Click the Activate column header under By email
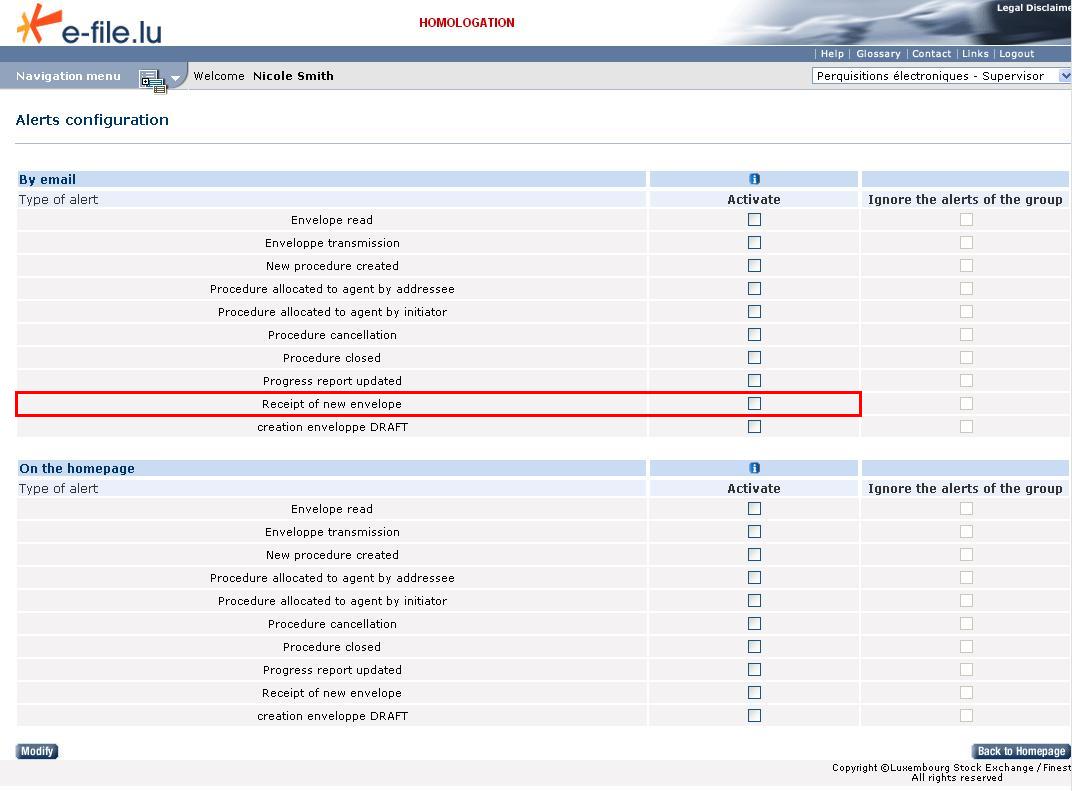 coord(753,200)
